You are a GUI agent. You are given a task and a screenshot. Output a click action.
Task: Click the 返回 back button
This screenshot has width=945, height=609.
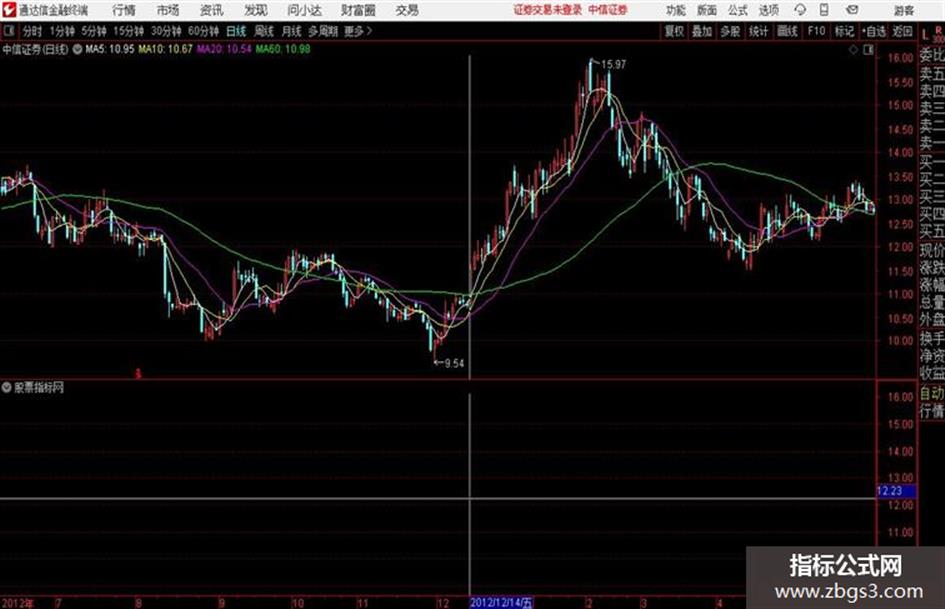[x=902, y=31]
